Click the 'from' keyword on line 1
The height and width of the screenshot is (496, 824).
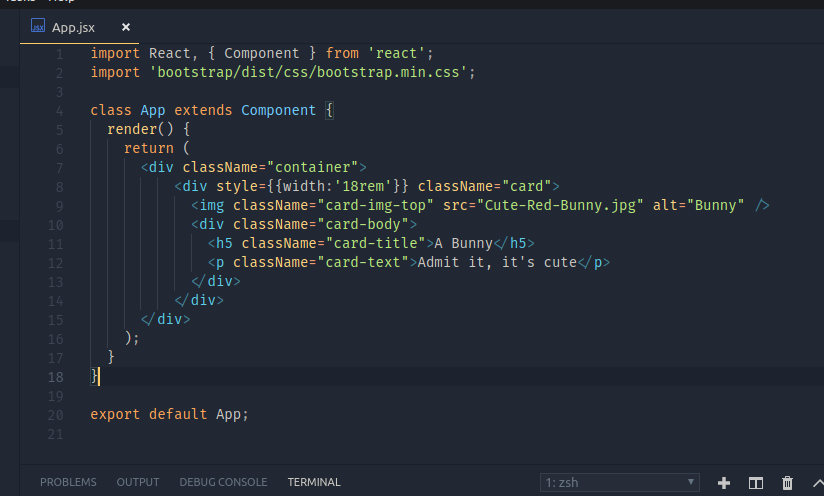coord(342,53)
